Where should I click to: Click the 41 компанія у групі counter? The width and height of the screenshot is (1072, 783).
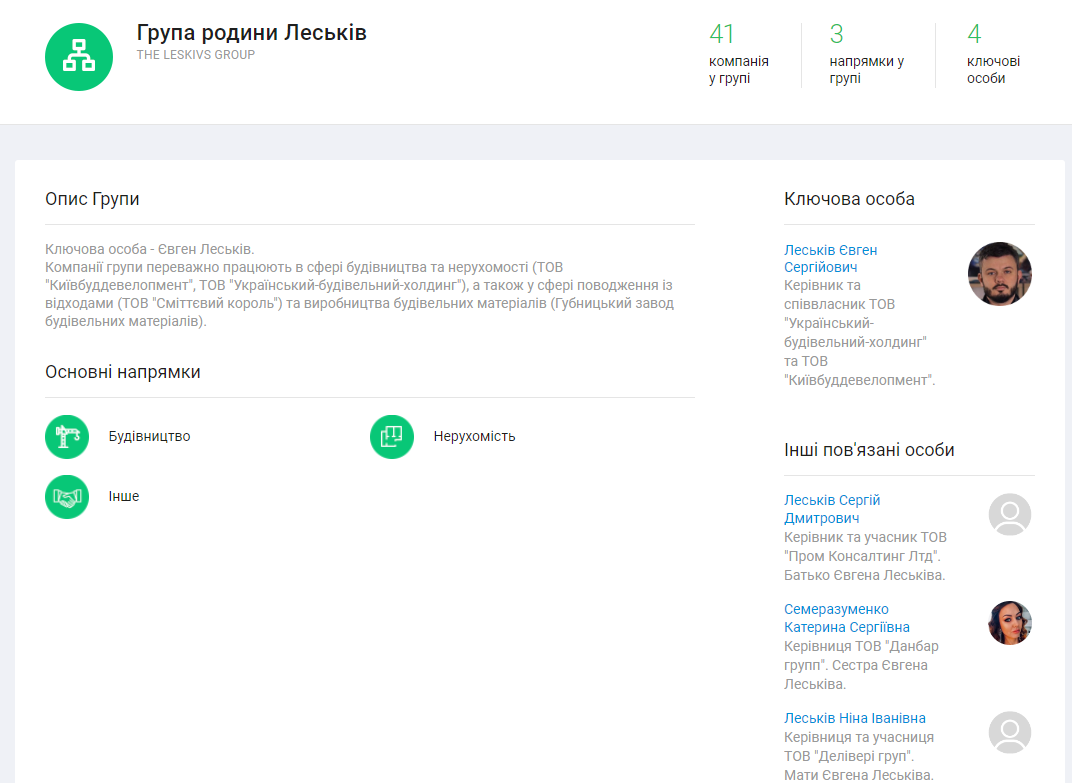[x=738, y=55]
